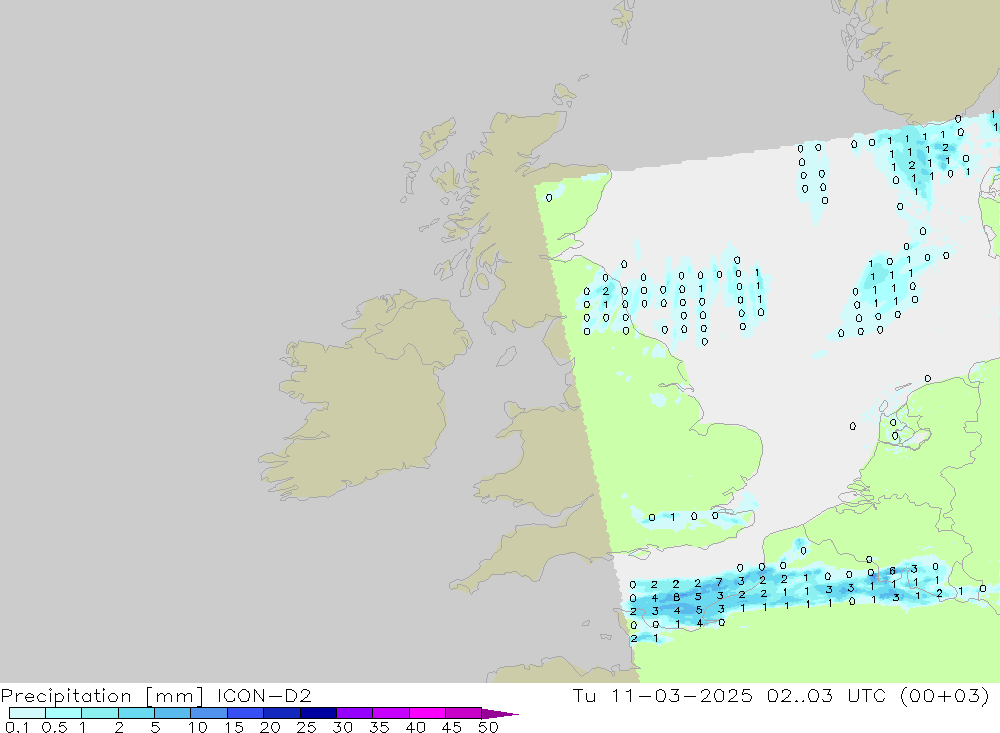Click the precipitation value '6' on map
Viewport: 1000px width, 733px height.
coord(892,571)
